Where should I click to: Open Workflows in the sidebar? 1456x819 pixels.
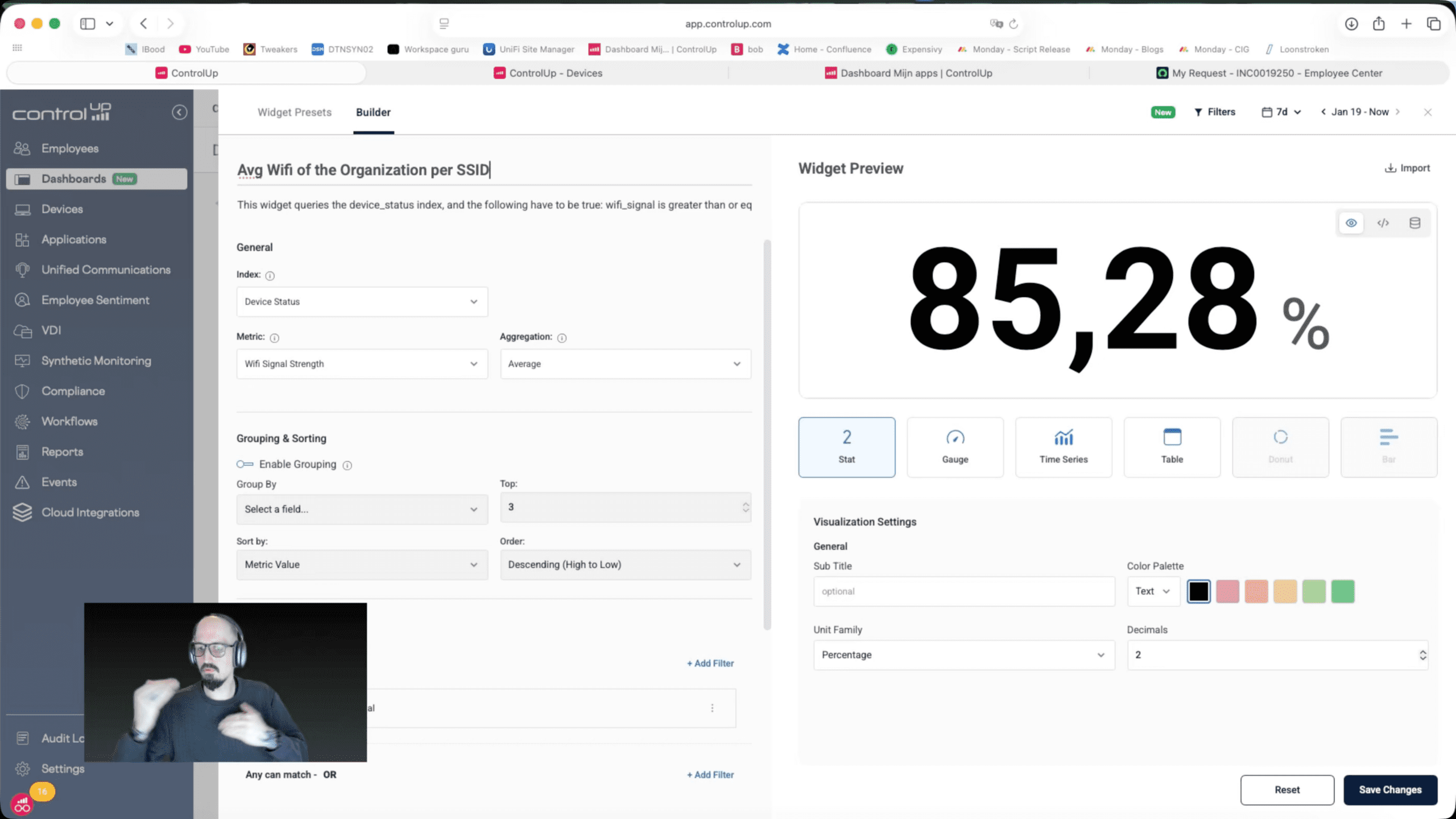[x=69, y=421]
